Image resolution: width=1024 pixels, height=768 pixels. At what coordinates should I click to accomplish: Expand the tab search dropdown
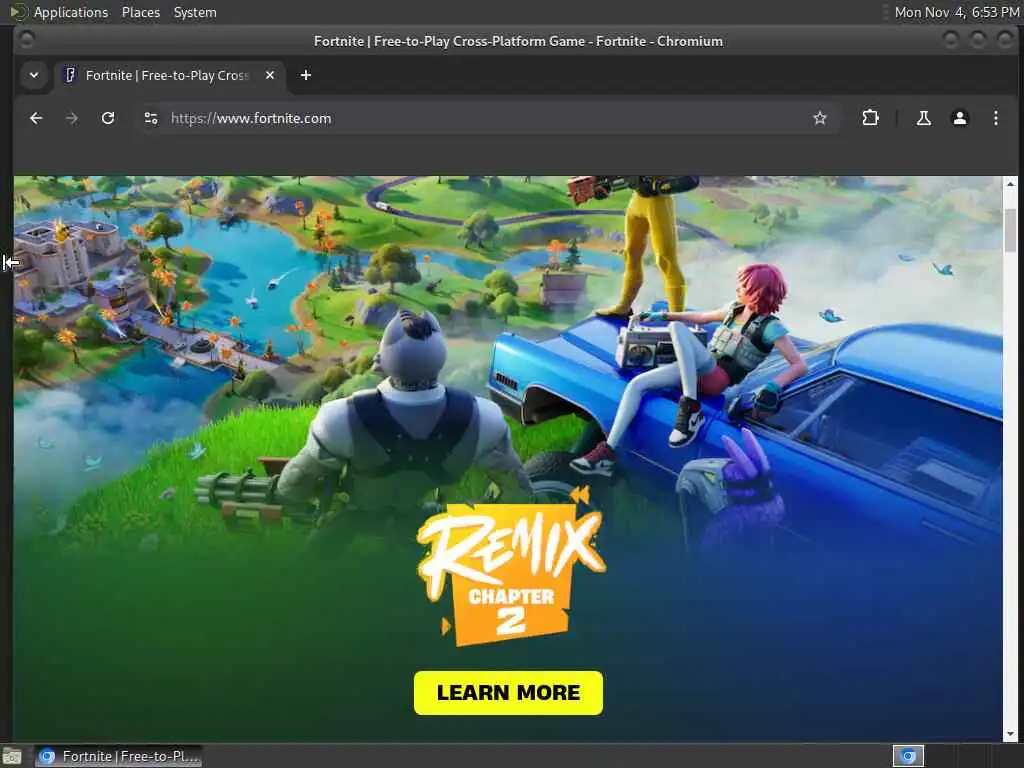[34, 75]
